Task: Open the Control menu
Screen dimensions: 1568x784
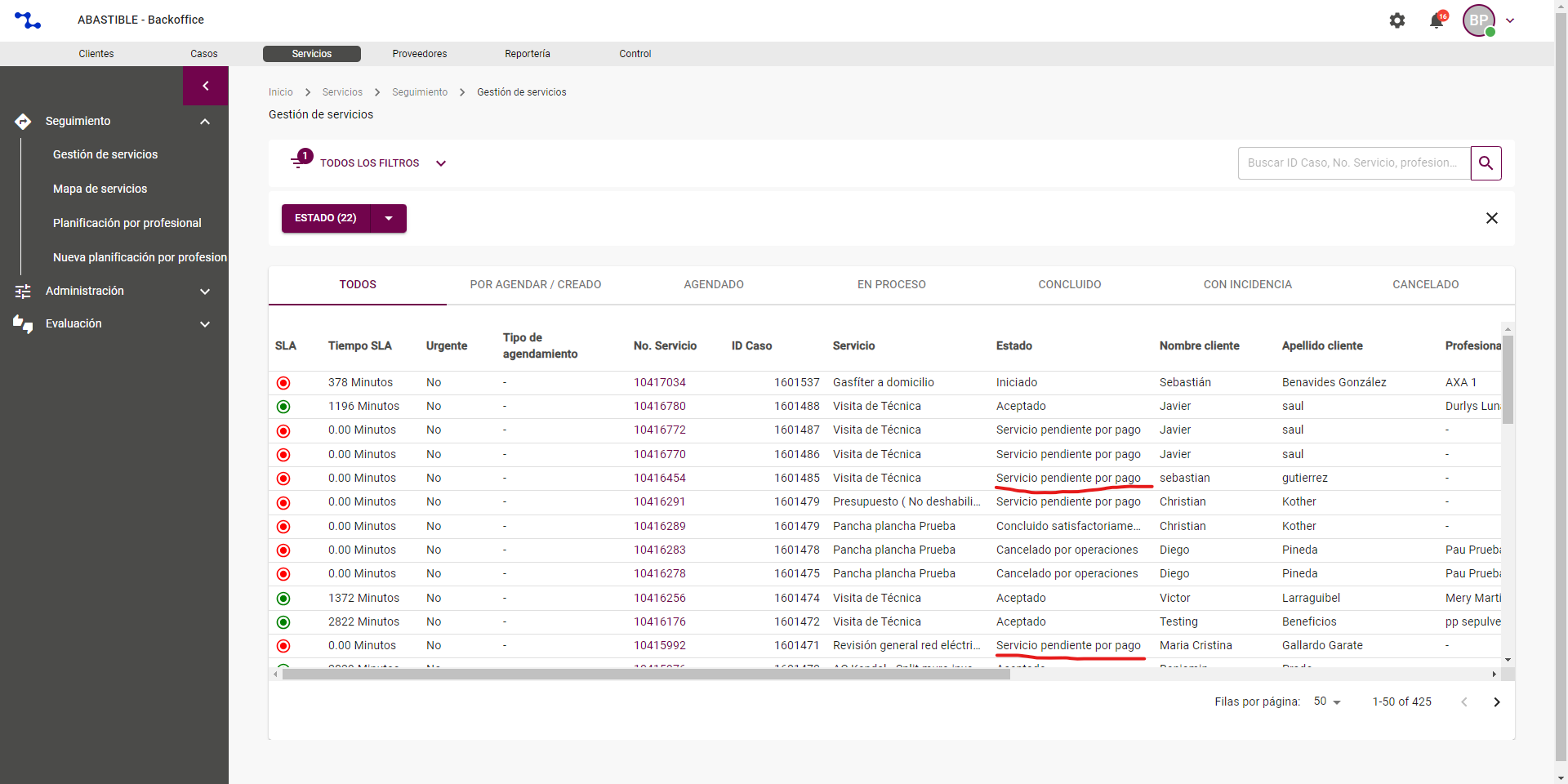Action: pos(635,54)
